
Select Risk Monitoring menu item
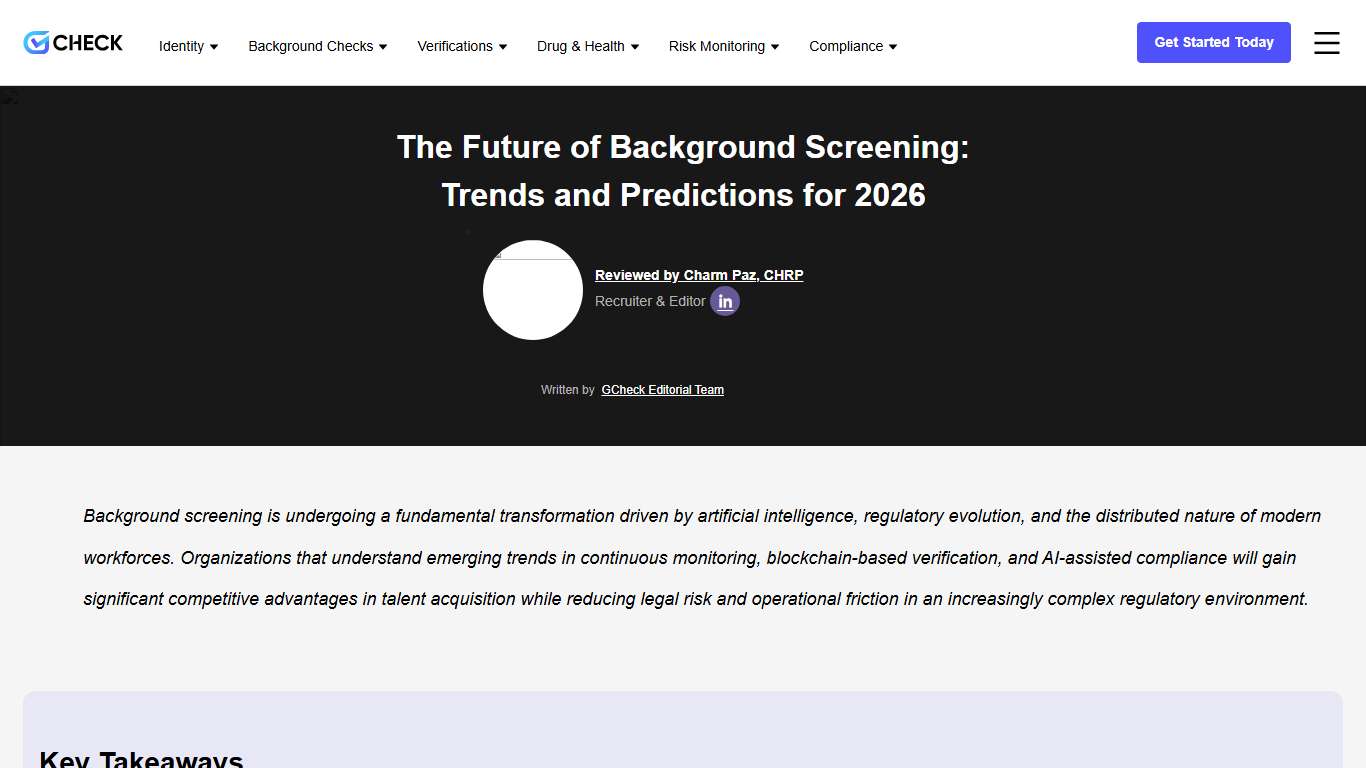716,46
